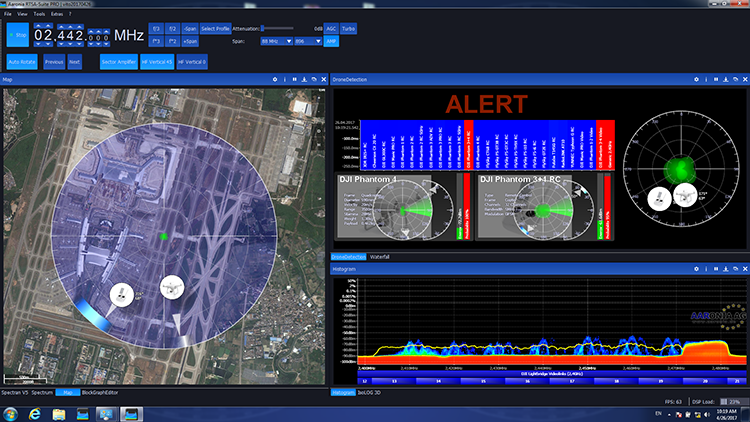Enable HF Vertical 0 mode
750x422 pixels.
[x=192, y=62]
